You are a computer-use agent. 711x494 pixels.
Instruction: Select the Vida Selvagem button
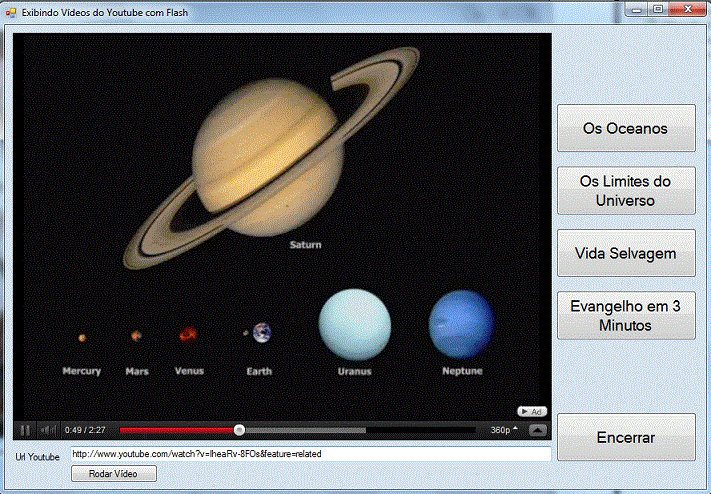tap(626, 253)
